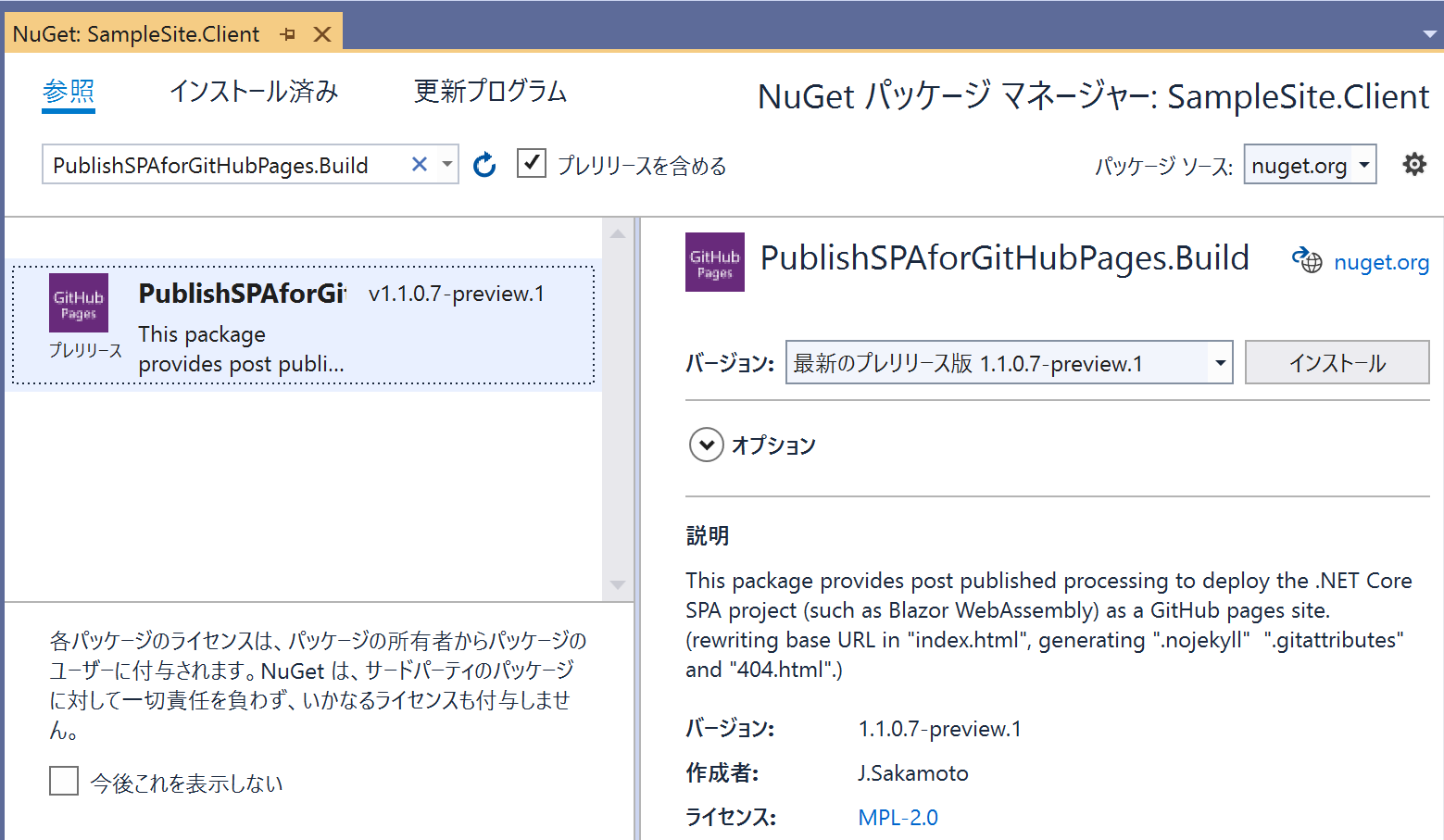
Task: Collapse the オプション section
Action: tap(706, 445)
